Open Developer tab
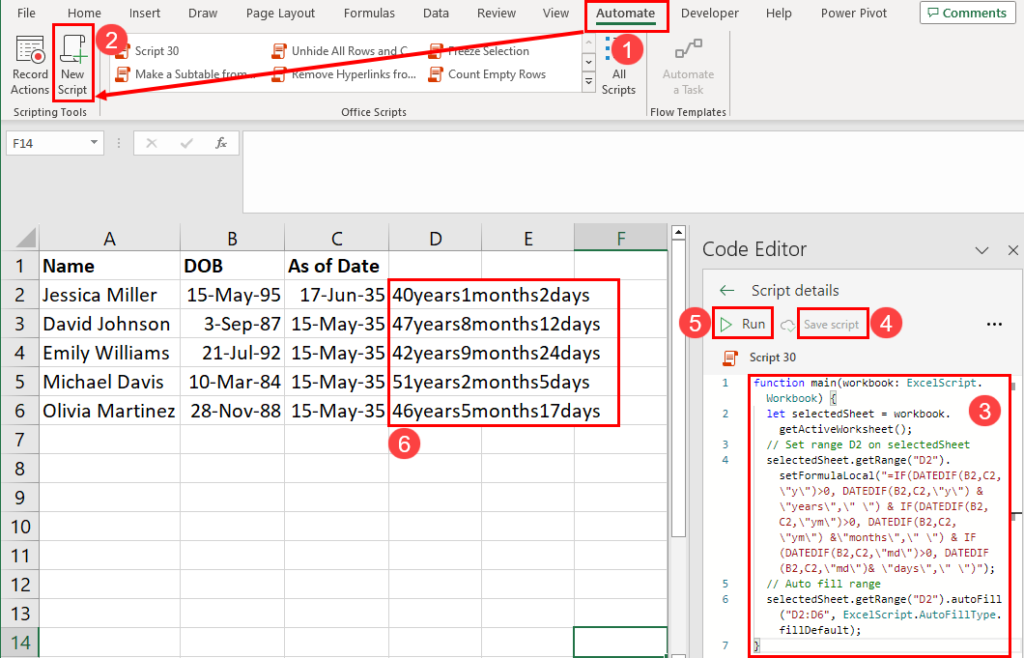This screenshot has width=1024, height=658. pos(709,13)
